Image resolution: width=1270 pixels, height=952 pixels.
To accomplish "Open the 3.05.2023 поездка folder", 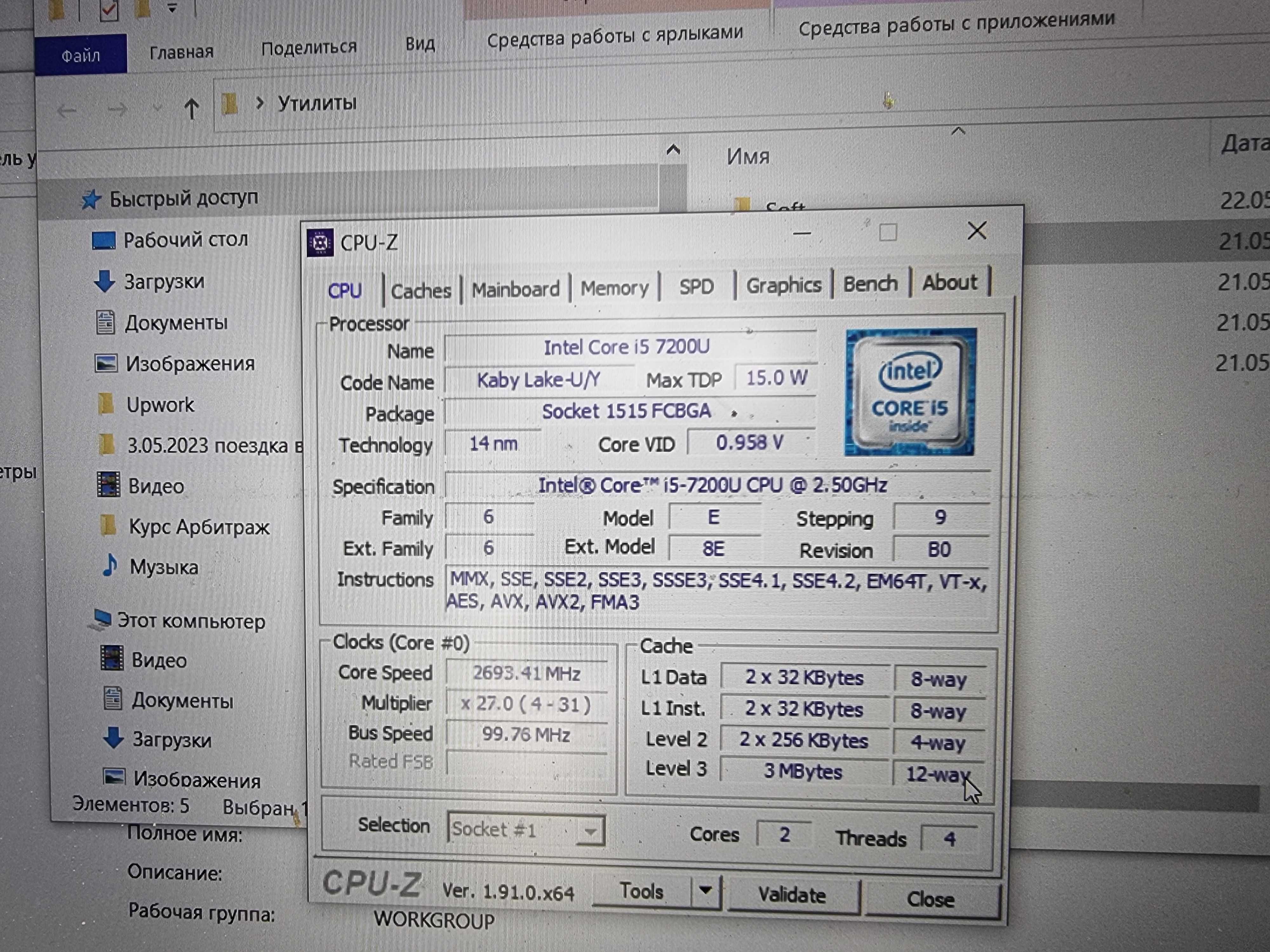I will (x=215, y=446).
